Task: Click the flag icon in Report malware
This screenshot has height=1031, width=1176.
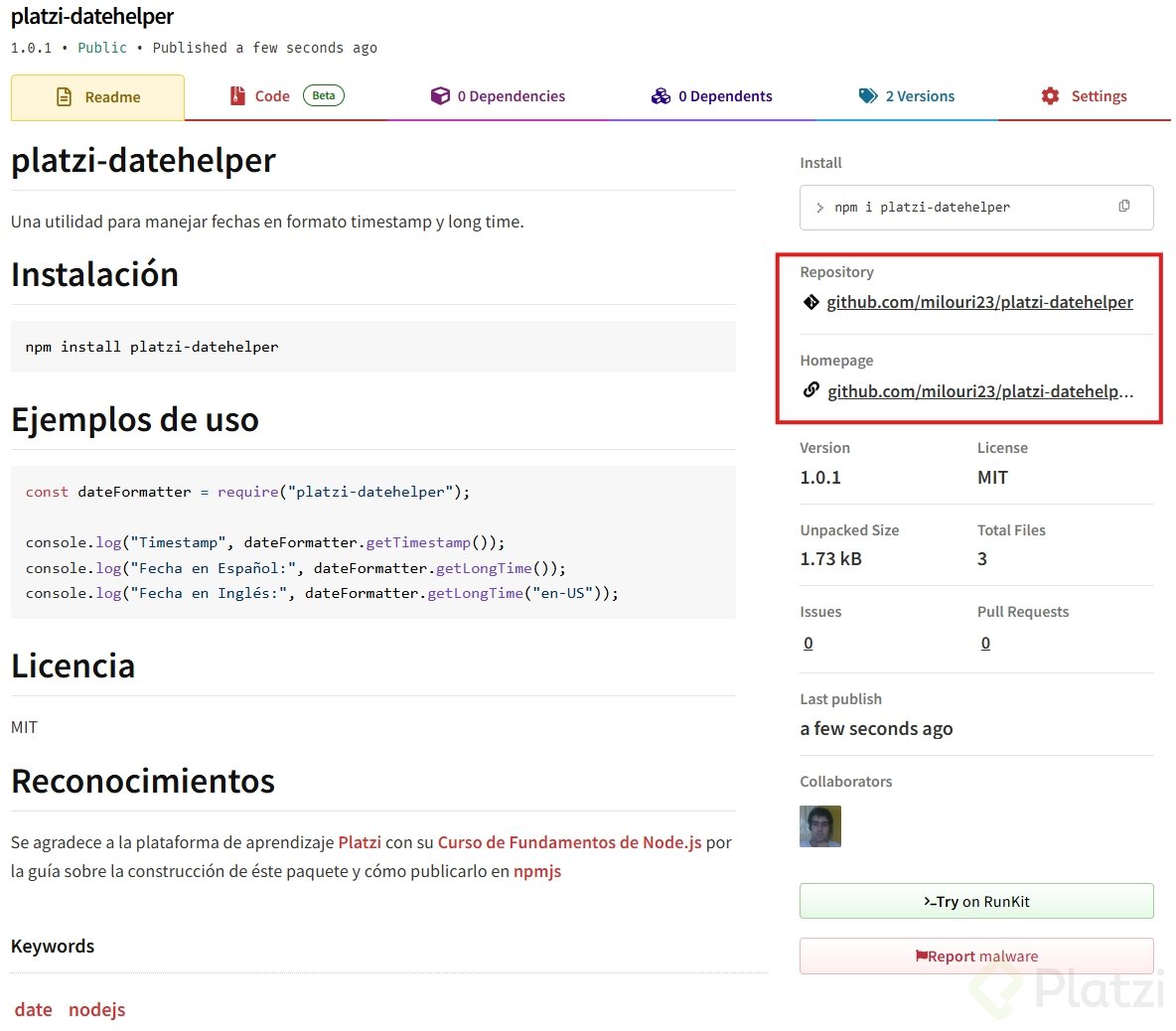Action: pos(921,957)
